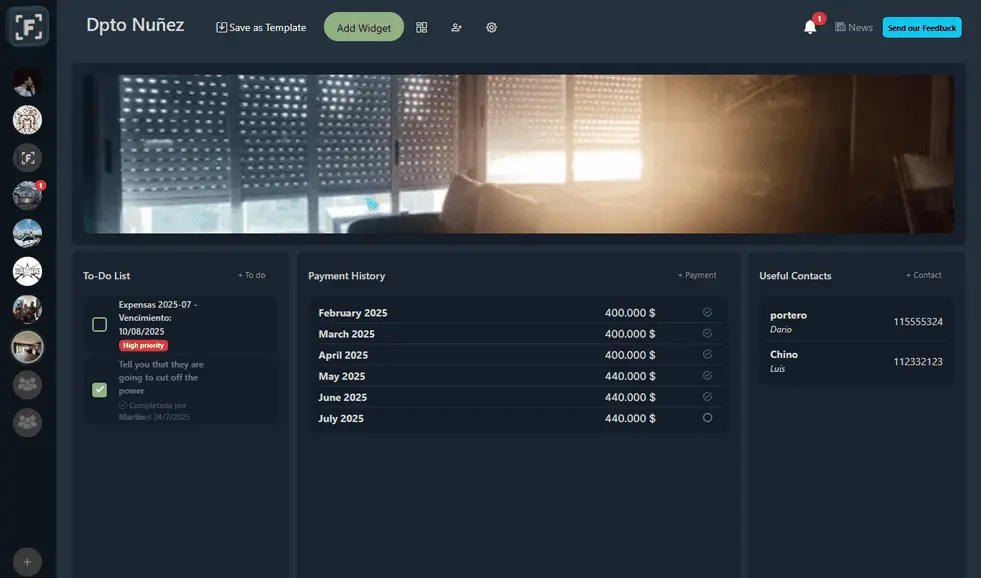Viewport: 981px width, 578px height.
Task: Open the mountain landscape workspace avatar
Action: [x=28, y=233]
